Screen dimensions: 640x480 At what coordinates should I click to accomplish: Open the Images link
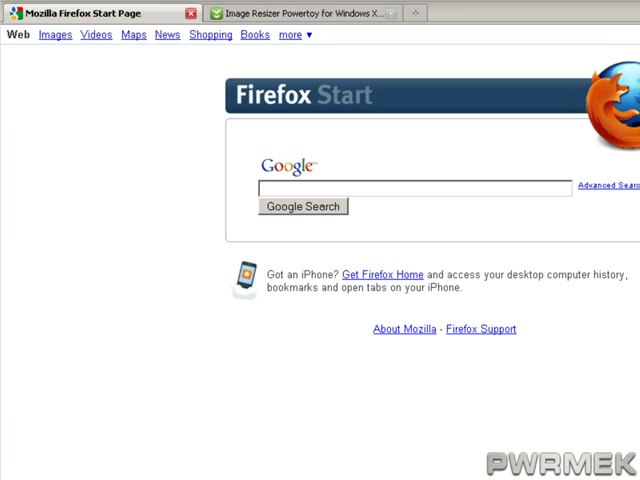click(x=56, y=35)
